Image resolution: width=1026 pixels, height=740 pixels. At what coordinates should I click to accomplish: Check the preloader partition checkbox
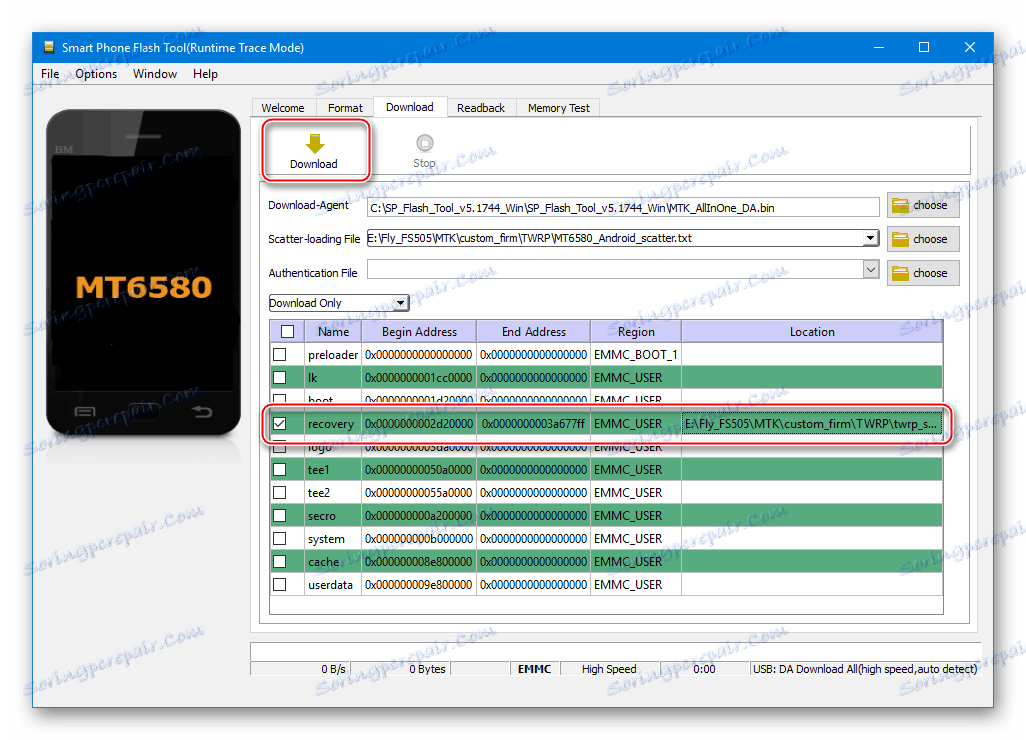[280, 355]
